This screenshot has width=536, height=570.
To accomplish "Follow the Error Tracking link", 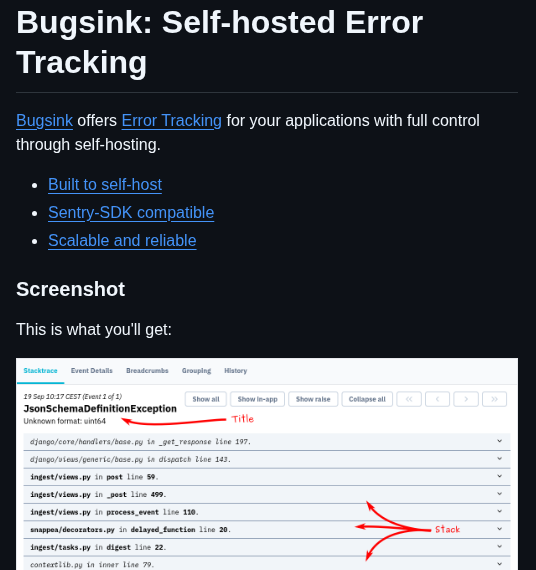I will pos(172,121).
